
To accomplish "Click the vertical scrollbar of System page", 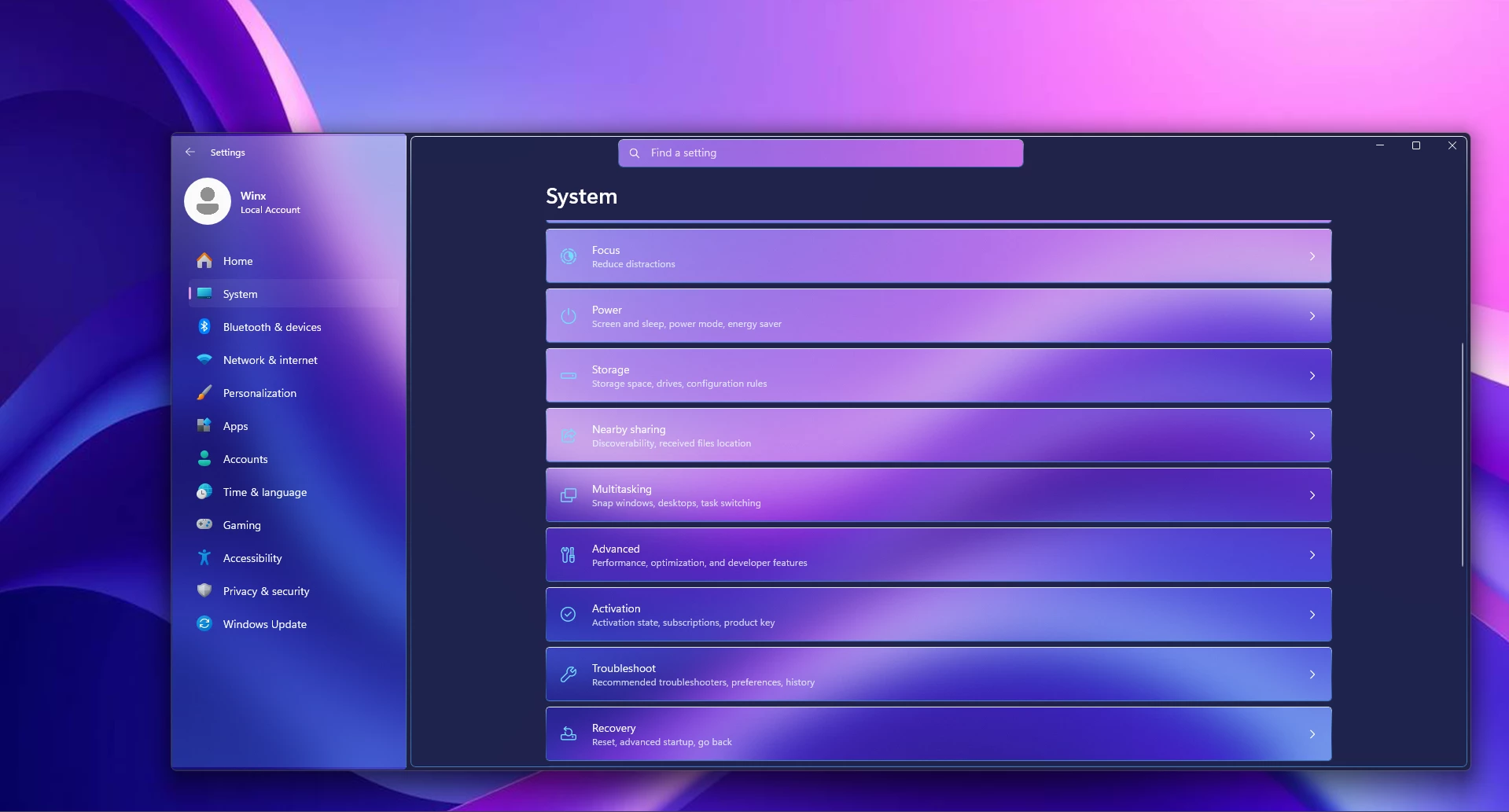I will coord(1463,454).
